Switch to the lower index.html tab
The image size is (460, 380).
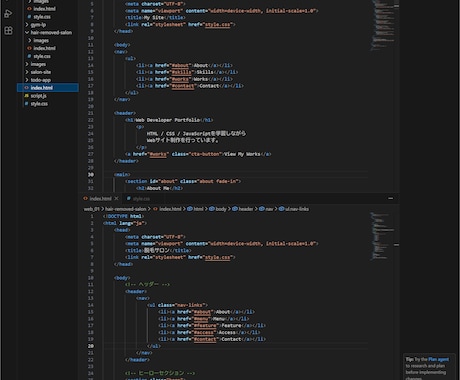100,198
